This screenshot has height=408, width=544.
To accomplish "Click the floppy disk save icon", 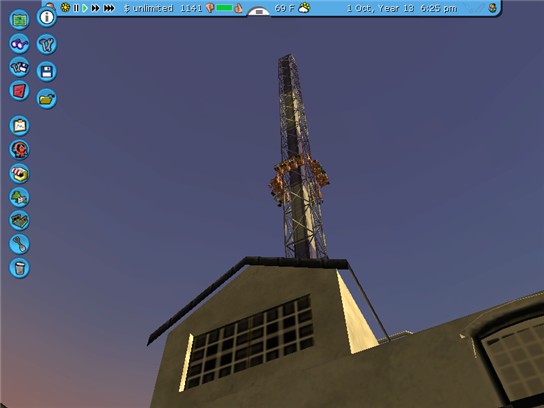I will coord(46,71).
